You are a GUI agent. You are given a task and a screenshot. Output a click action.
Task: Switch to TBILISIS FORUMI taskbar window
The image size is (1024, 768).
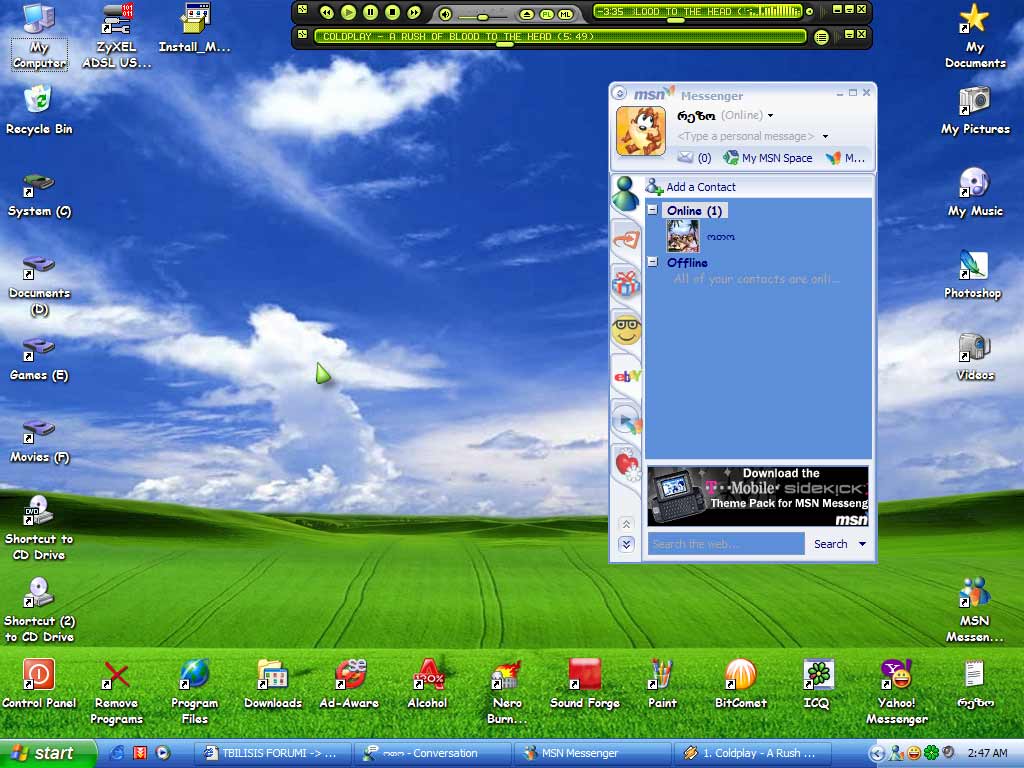pos(272,753)
